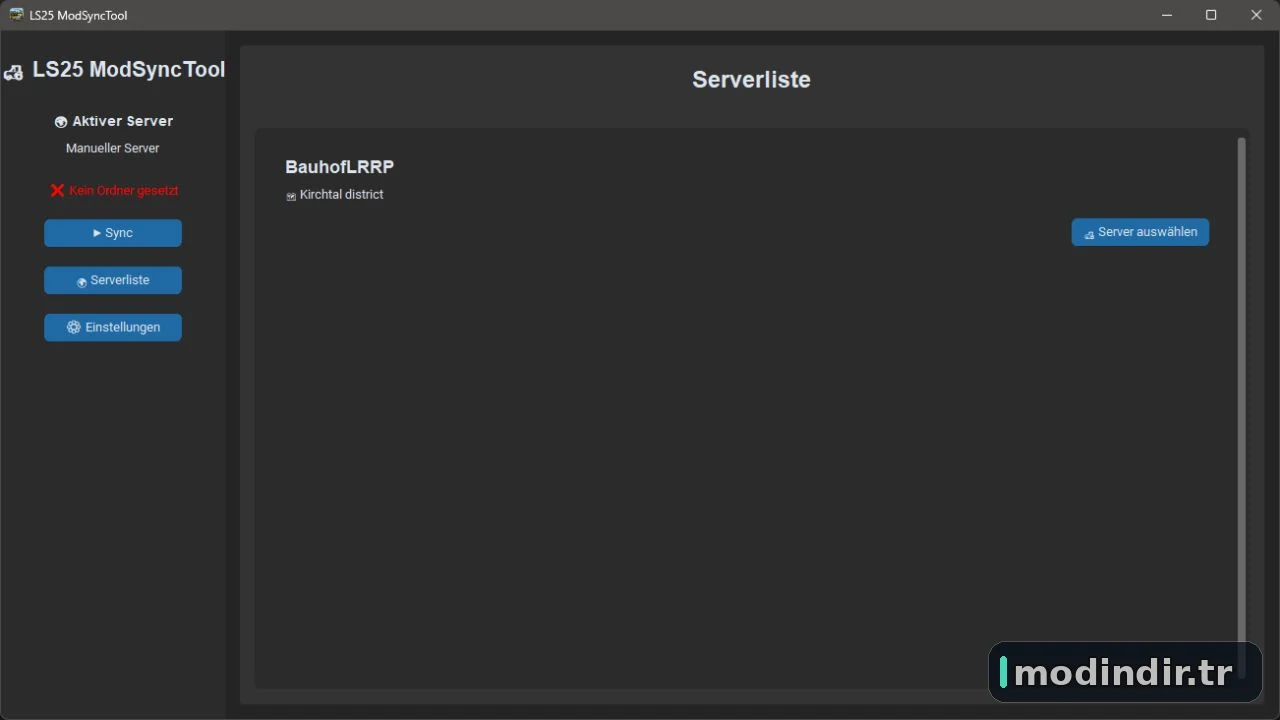
Task: Maximize the LS25 ModSyncTool window
Action: (1211, 15)
